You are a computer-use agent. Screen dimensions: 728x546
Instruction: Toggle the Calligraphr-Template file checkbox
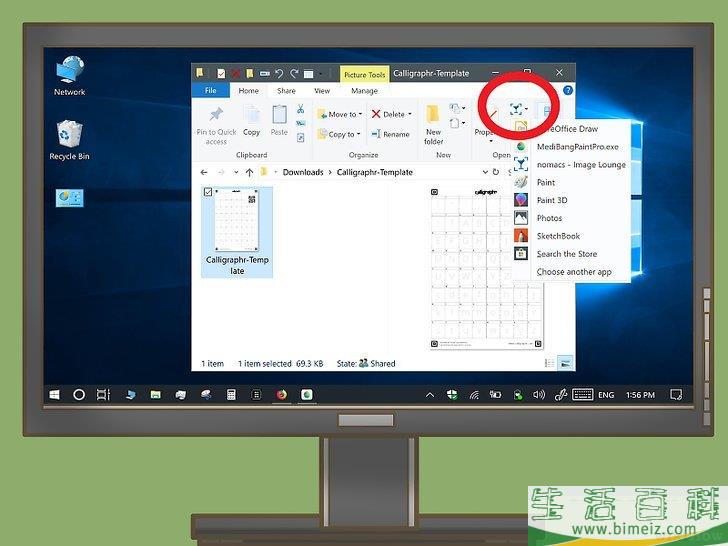coord(208,192)
